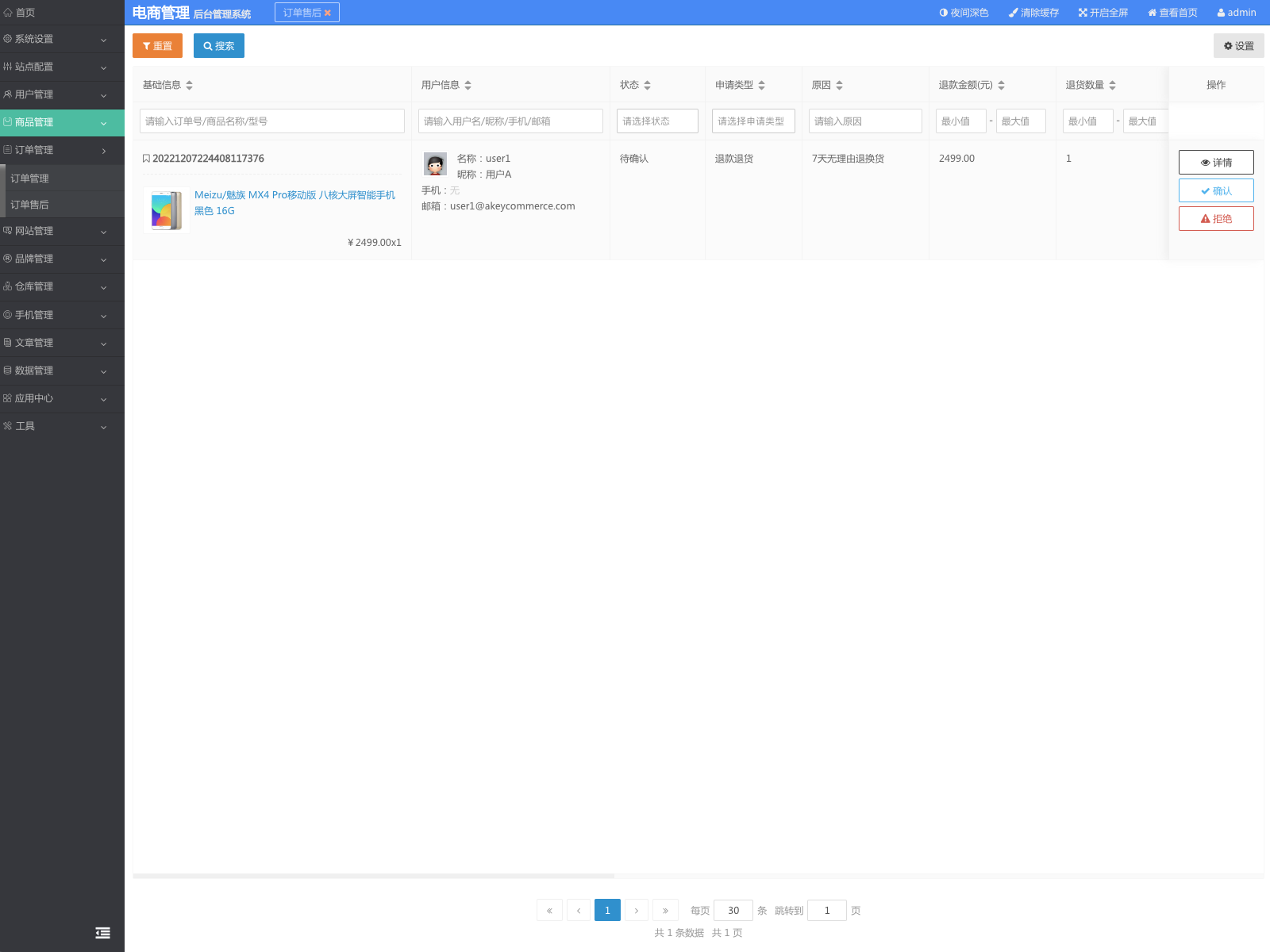Toggle 夜间深色 night mode
Image resolution: width=1270 pixels, height=952 pixels.
tap(964, 13)
